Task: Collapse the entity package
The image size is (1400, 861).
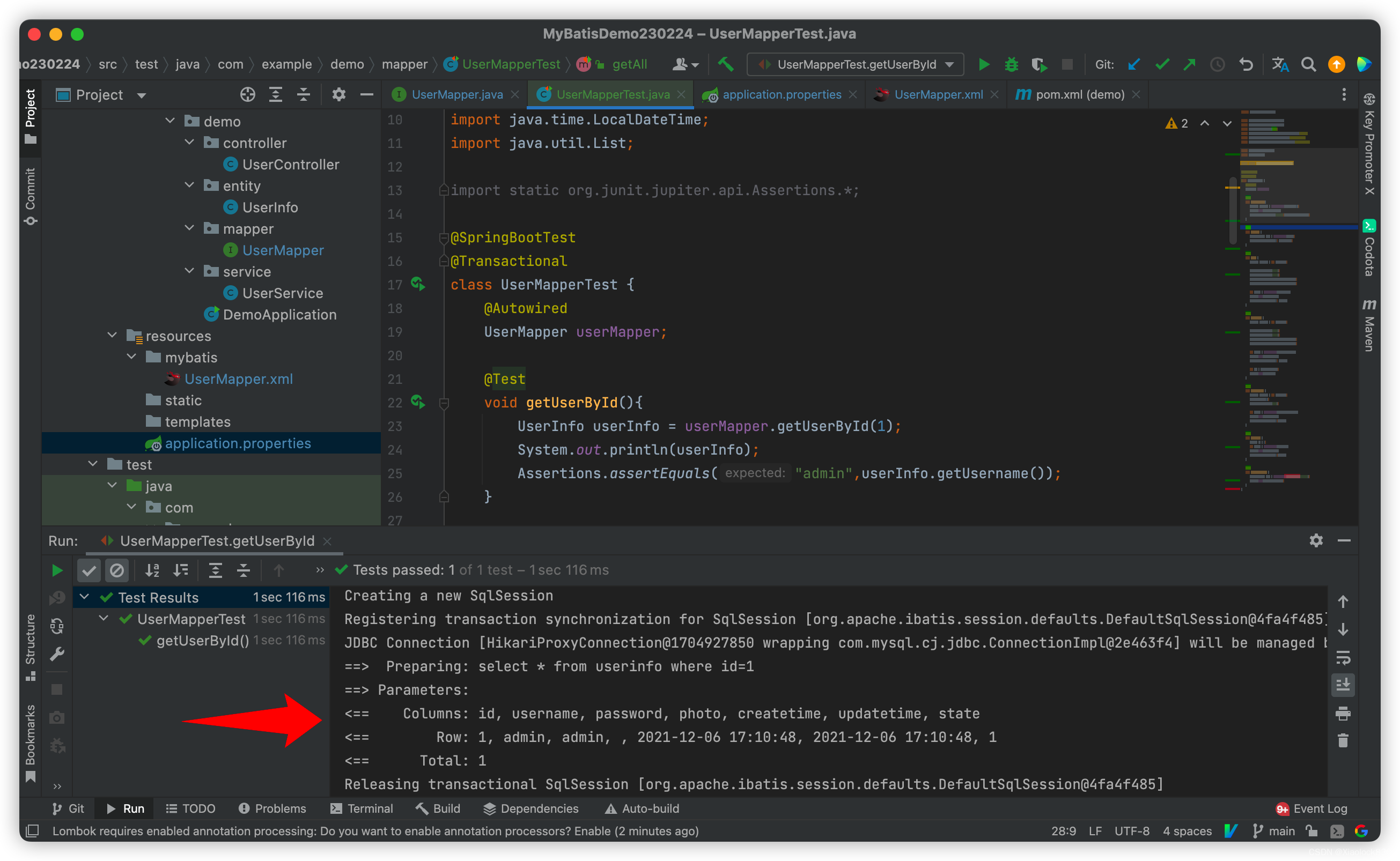Action: tap(189, 185)
